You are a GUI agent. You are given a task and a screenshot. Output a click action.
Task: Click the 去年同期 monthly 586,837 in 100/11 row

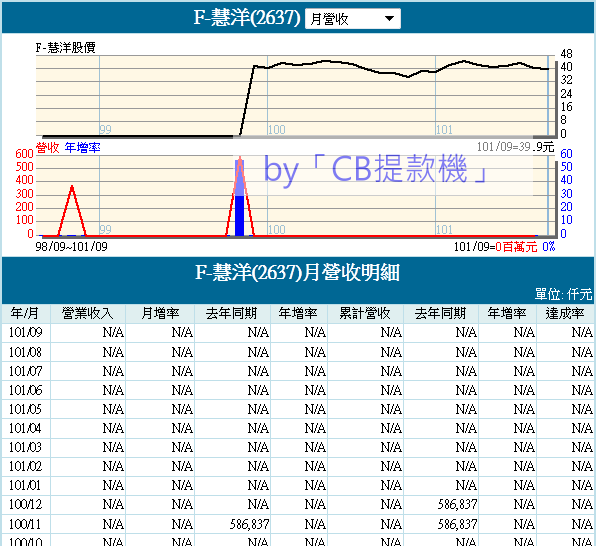(x=249, y=524)
